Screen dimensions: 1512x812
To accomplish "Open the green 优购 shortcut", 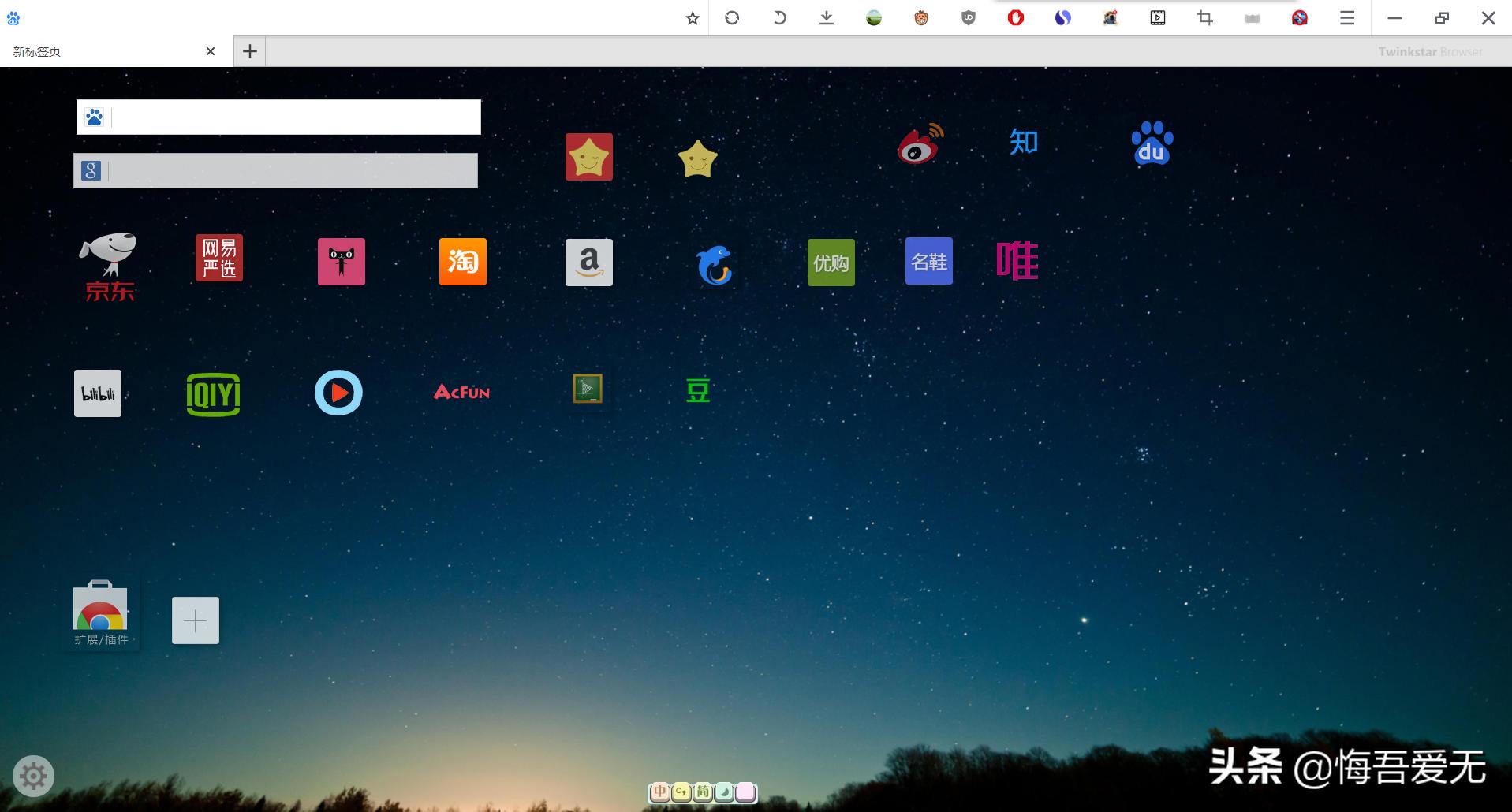I will click(831, 263).
